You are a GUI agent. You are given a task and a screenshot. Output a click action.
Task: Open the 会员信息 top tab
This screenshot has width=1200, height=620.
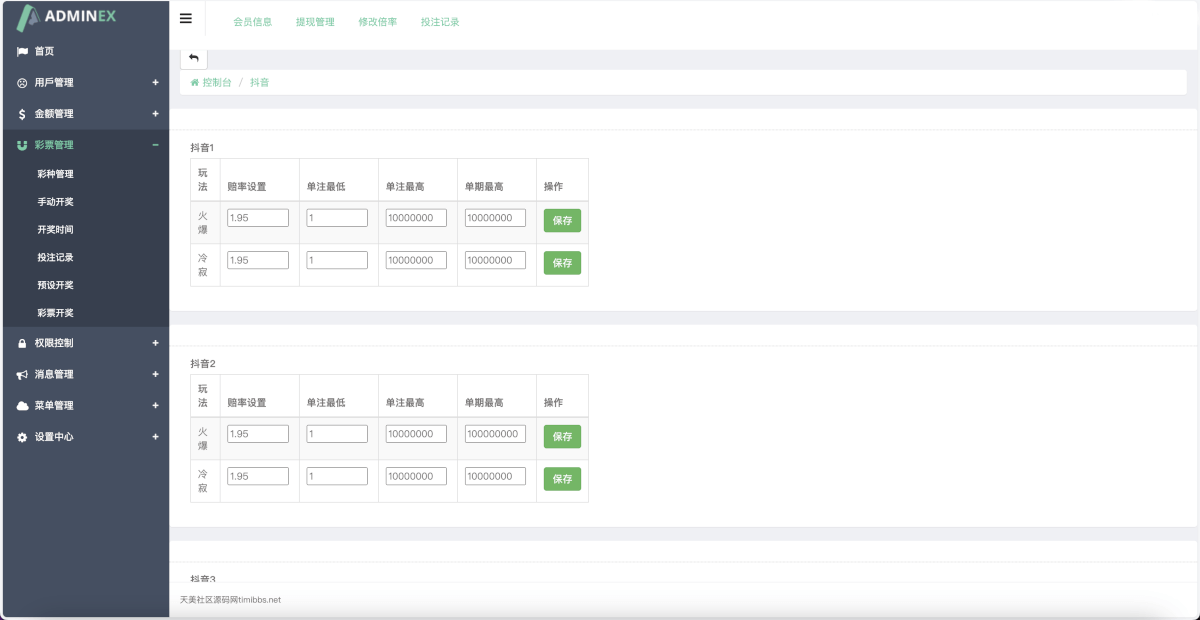pos(252,22)
